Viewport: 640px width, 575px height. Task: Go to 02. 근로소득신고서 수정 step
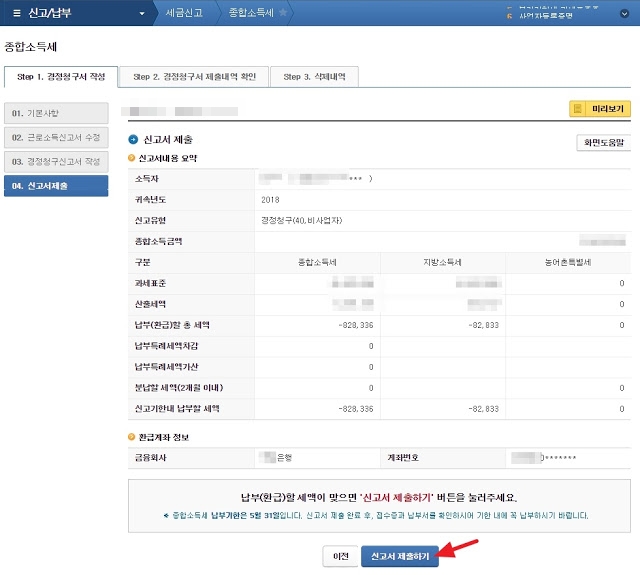(56, 138)
